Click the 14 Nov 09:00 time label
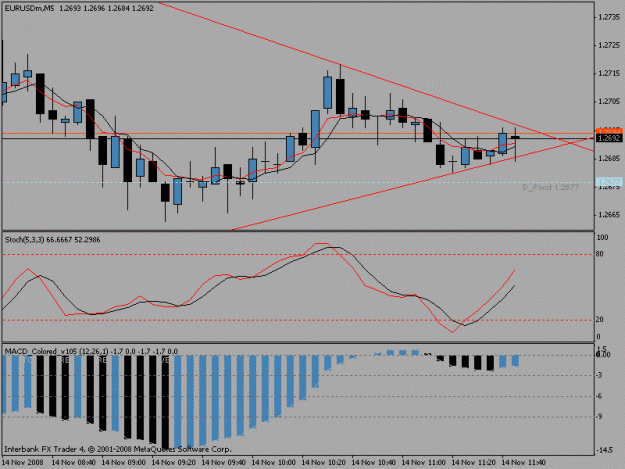The width and height of the screenshot is (625, 469). 124,462
